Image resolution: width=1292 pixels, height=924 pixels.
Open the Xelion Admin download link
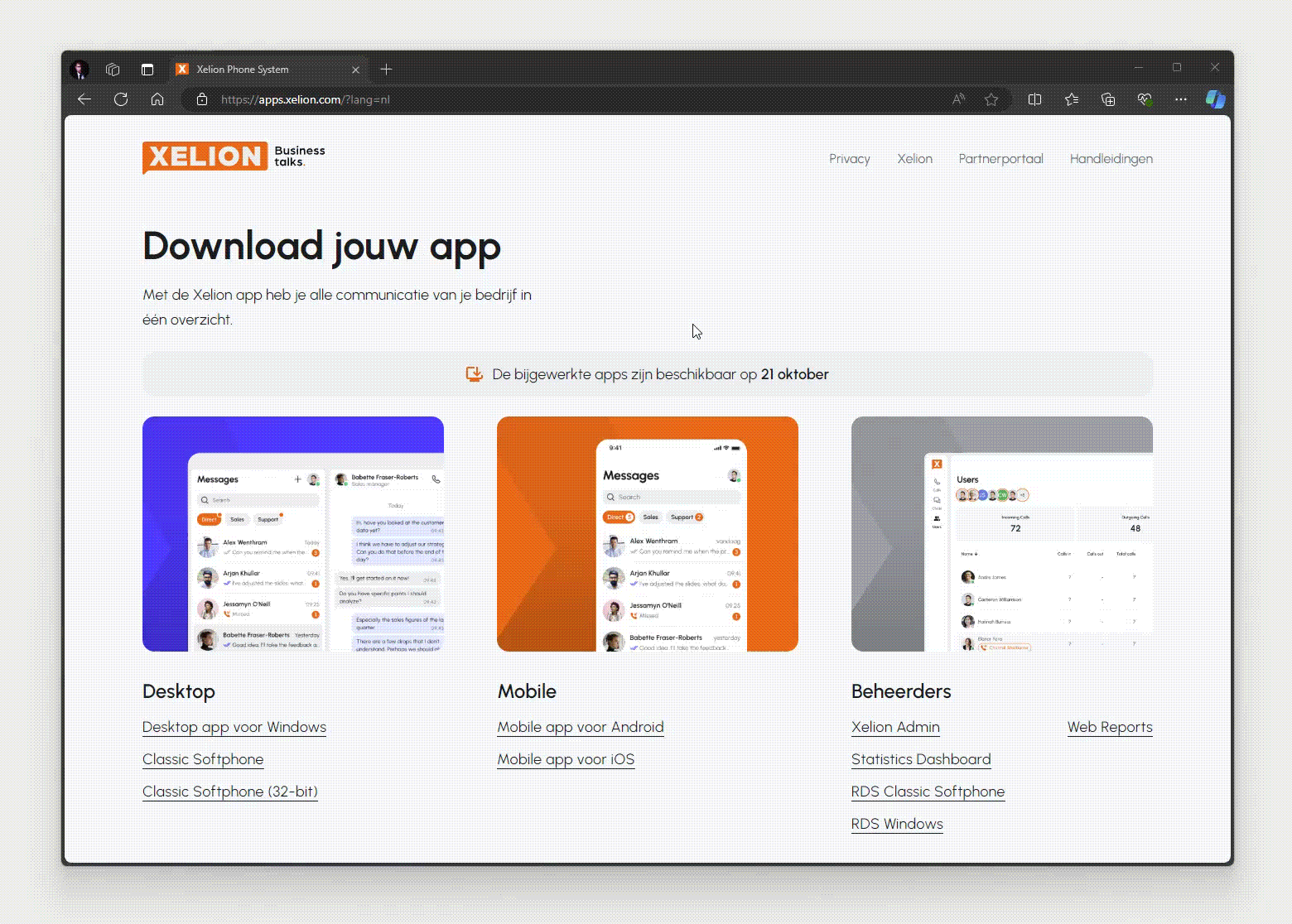895,727
